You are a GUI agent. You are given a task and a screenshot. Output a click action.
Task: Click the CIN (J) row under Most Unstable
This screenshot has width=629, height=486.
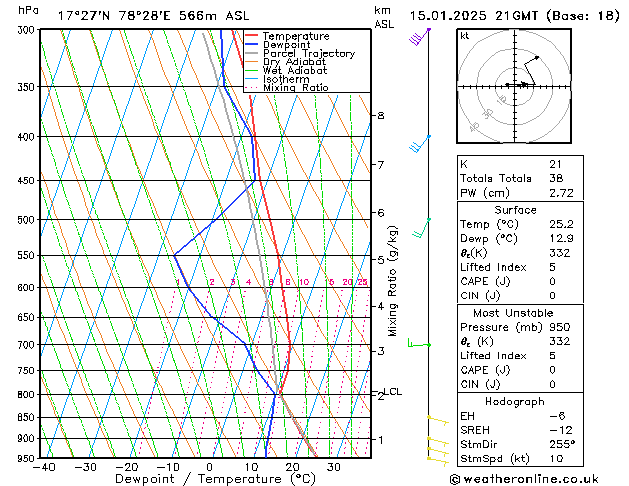click(x=520, y=384)
